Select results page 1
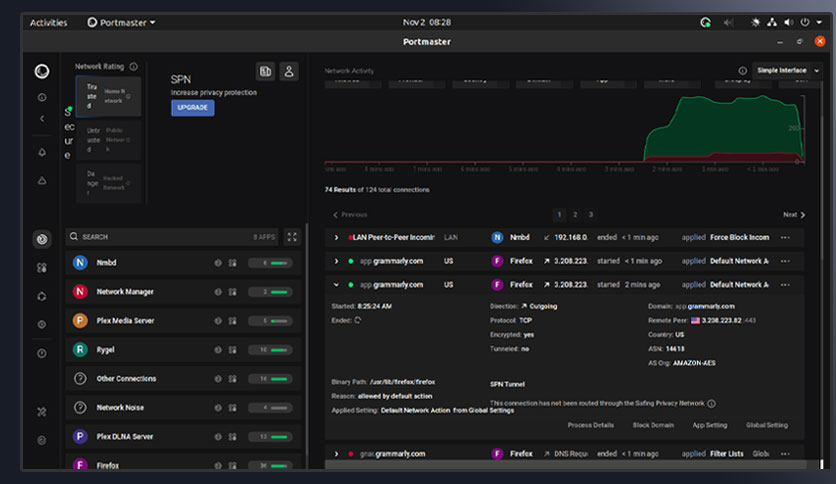836x484 pixels. pos(559,215)
